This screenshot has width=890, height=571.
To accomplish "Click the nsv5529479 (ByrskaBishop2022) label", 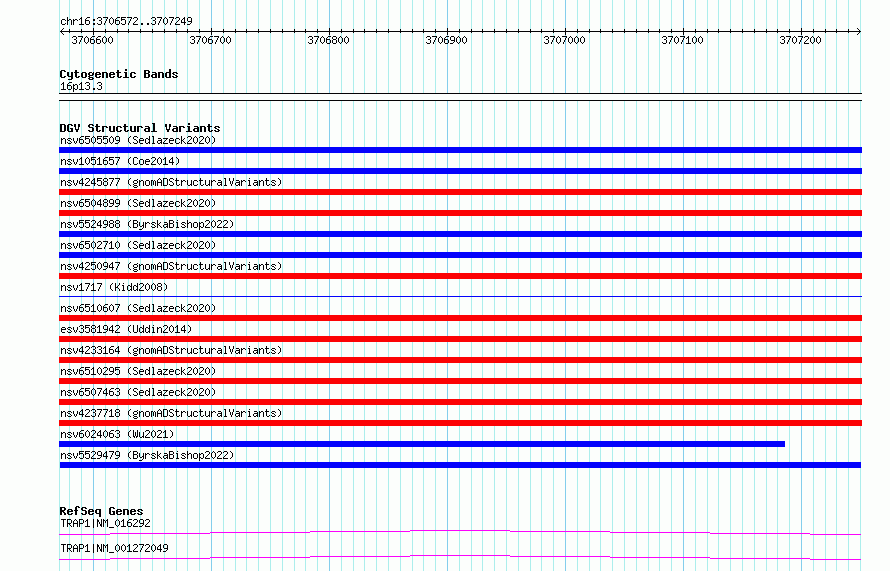I will 147,455.
